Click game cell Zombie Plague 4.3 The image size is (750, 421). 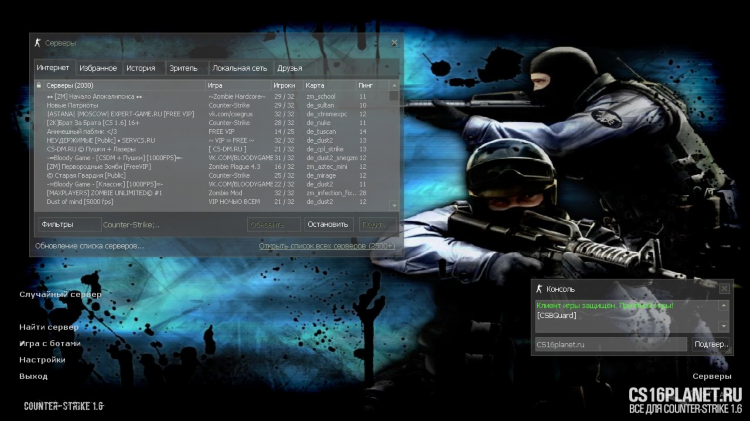tap(234, 166)
